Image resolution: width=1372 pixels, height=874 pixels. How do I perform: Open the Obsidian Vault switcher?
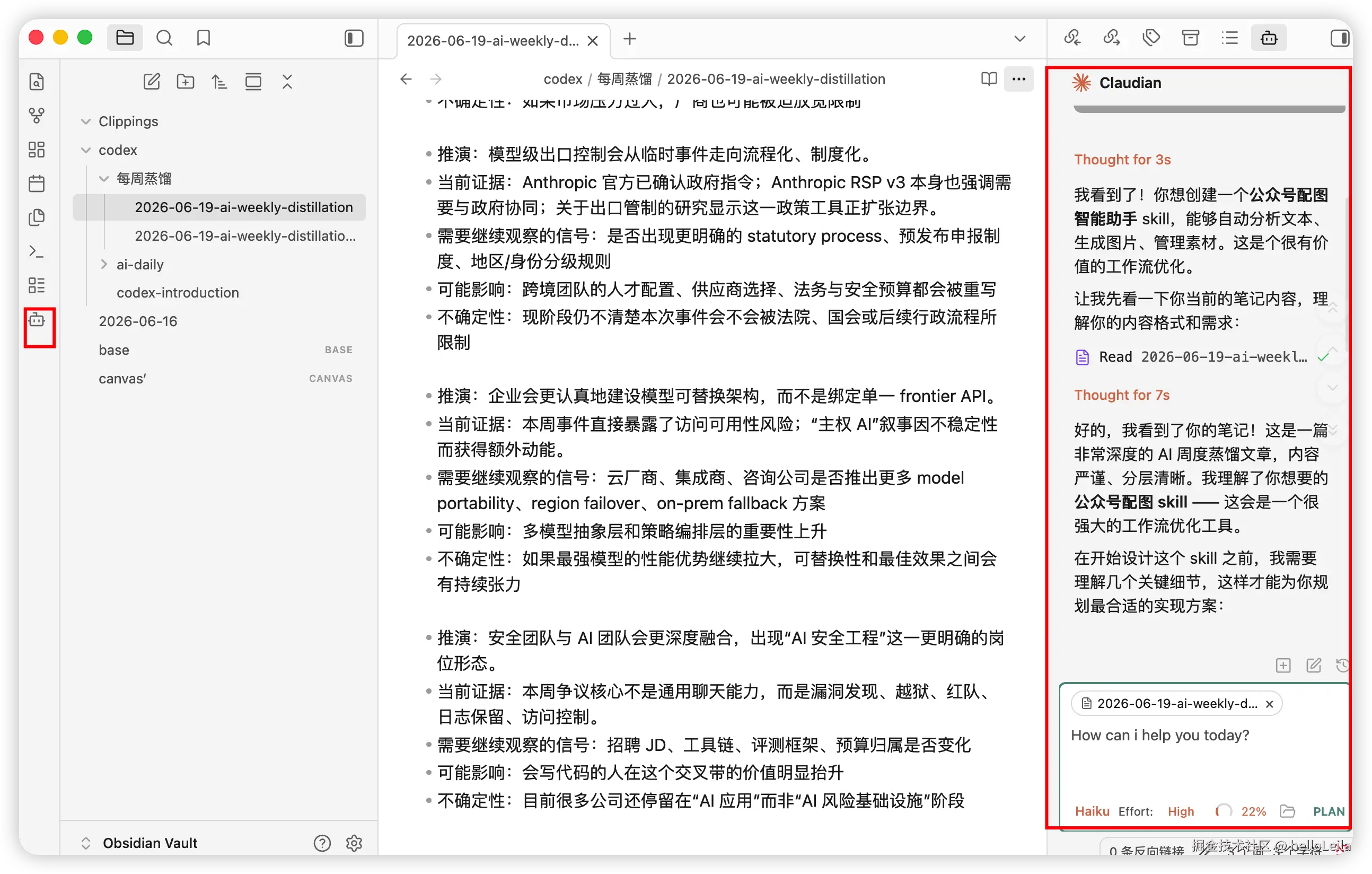pos(149,843)
